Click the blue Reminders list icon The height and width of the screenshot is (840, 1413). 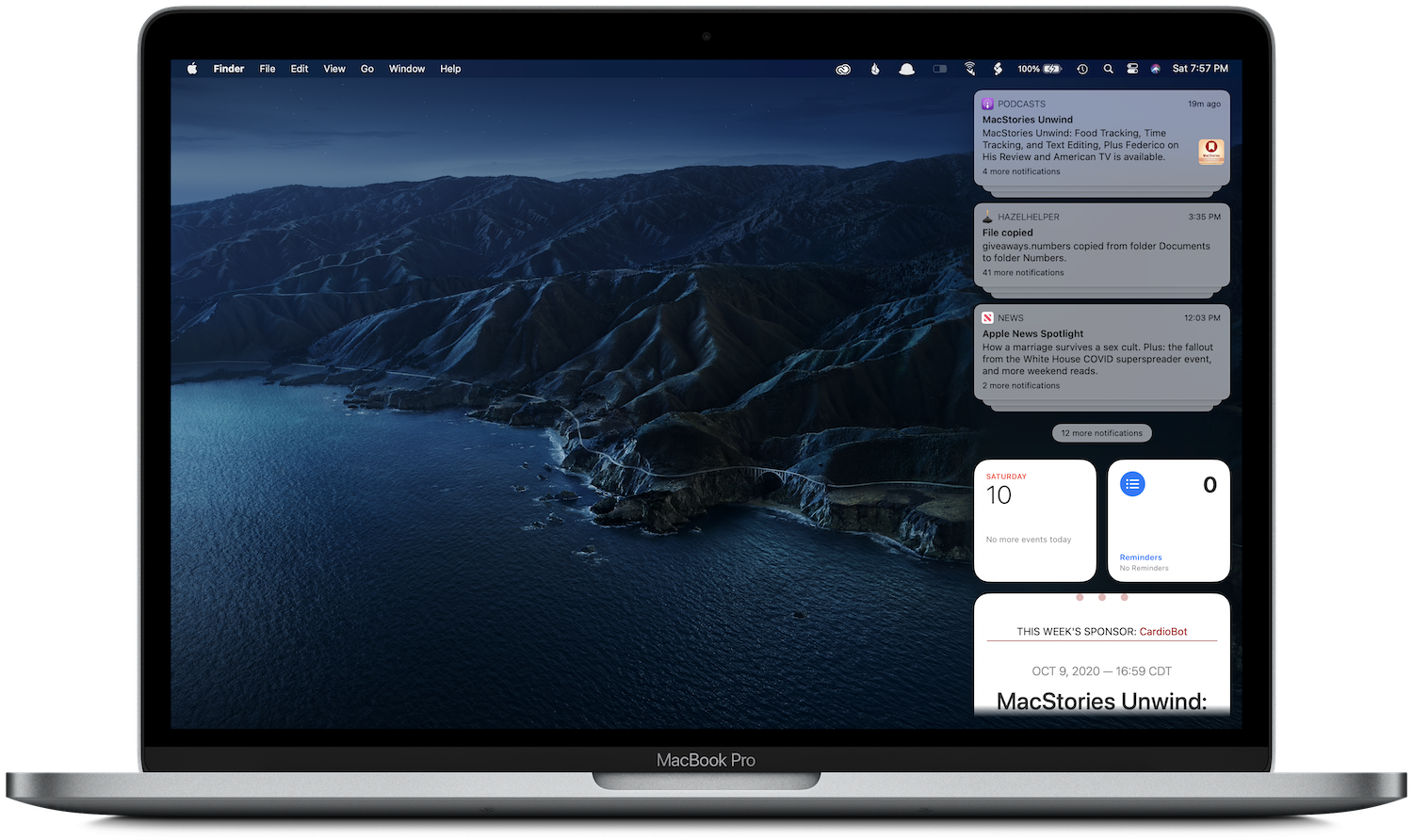tap(1132, 484)
